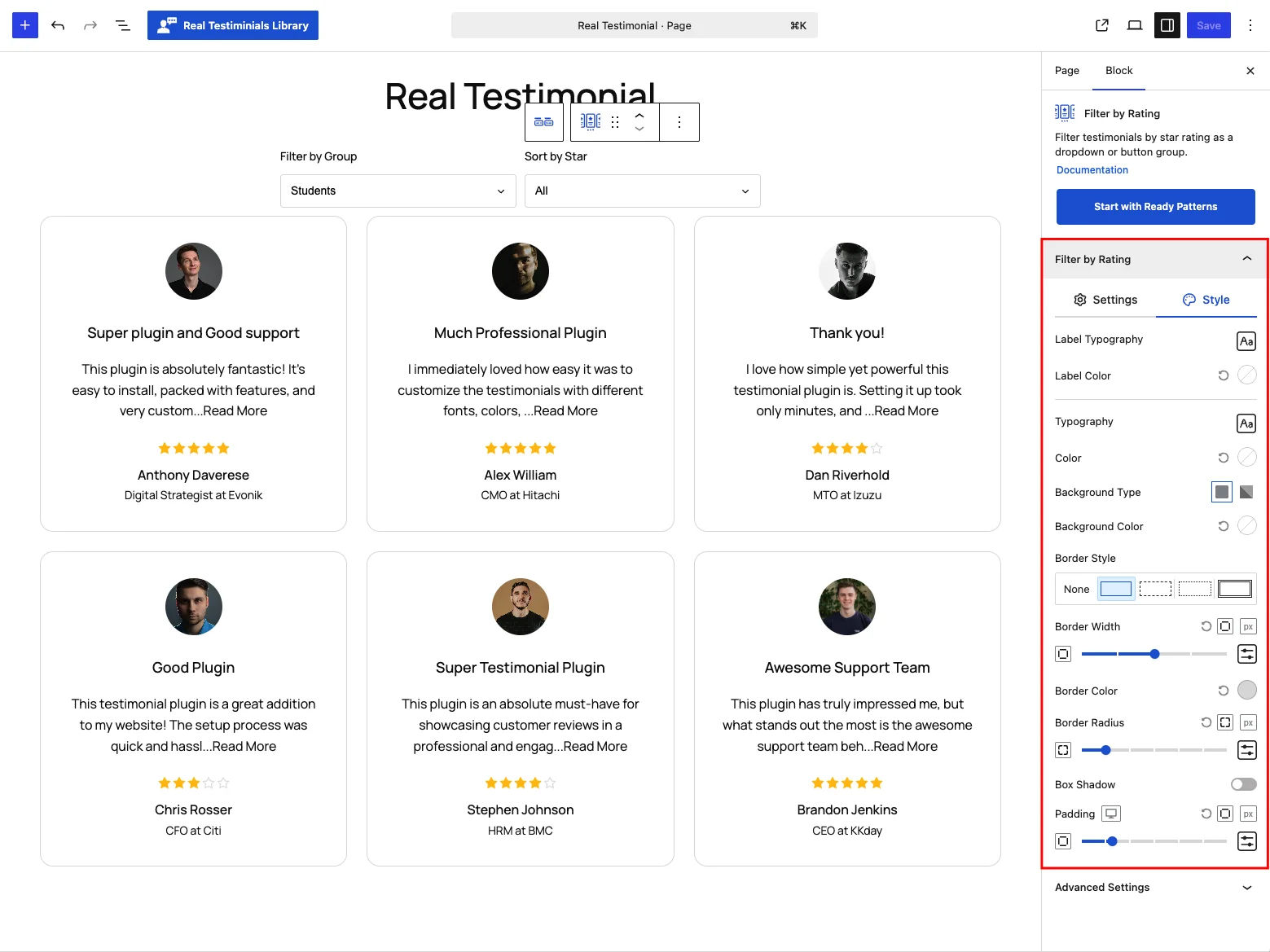Viewport: 1270px width, 952px height.
Task: Enable the Box Shadow toggle
Action: (1244, 784)
